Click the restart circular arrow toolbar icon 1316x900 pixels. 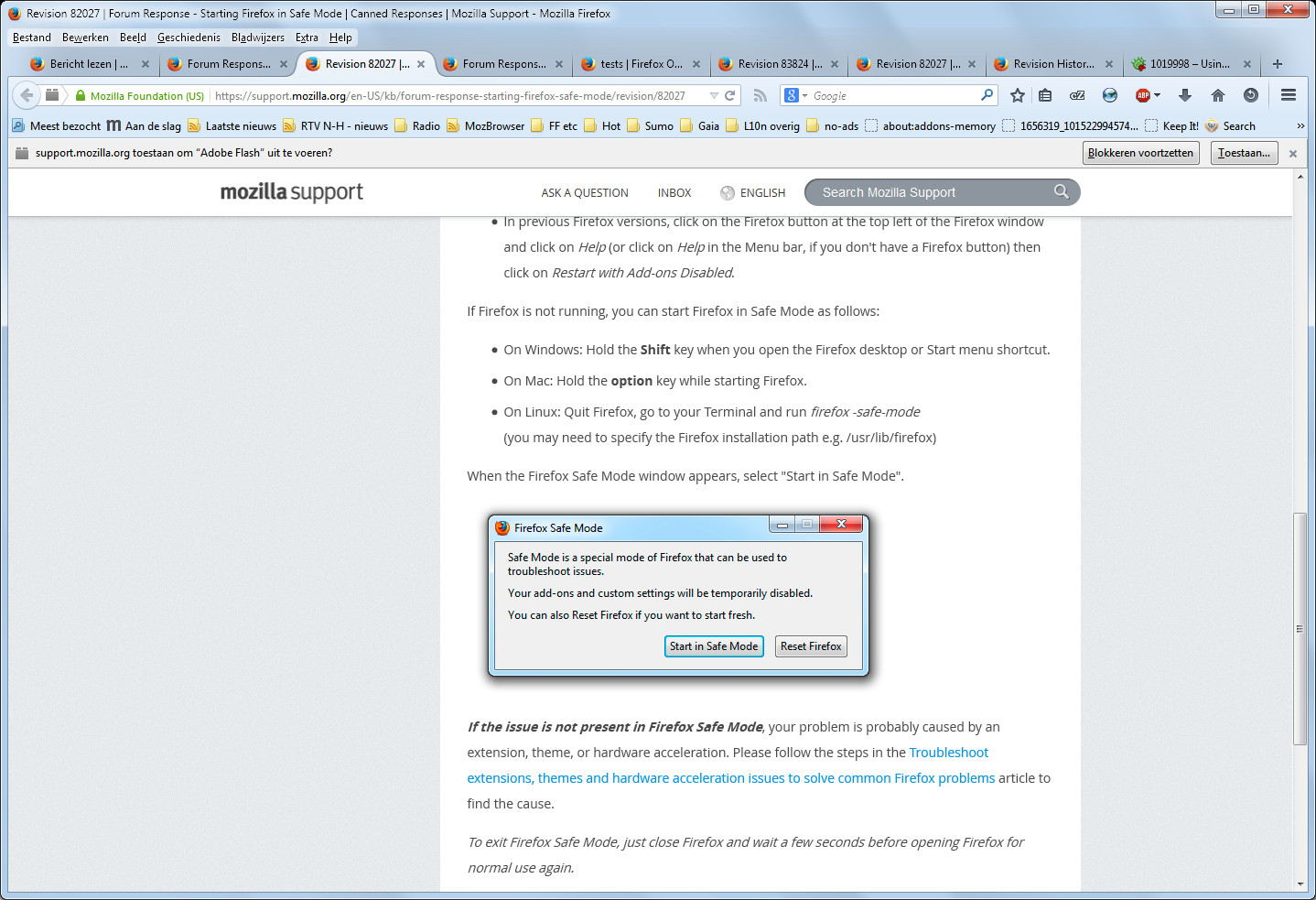[x=1251, y=95]
